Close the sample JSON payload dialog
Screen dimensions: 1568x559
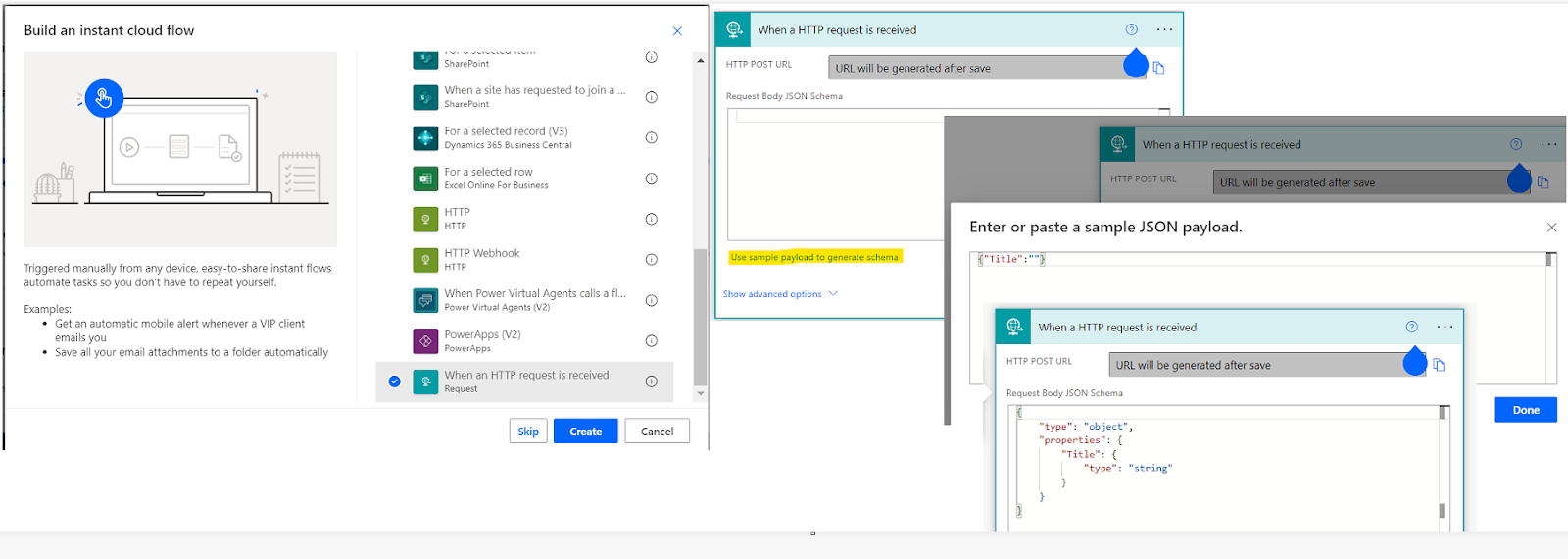1551,228
